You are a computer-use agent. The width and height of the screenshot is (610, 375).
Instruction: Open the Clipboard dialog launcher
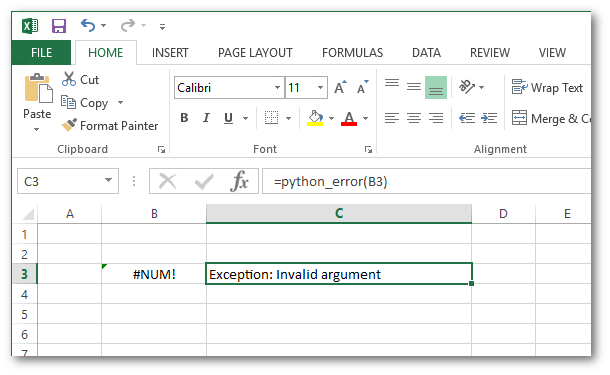[x=161, y=149]
